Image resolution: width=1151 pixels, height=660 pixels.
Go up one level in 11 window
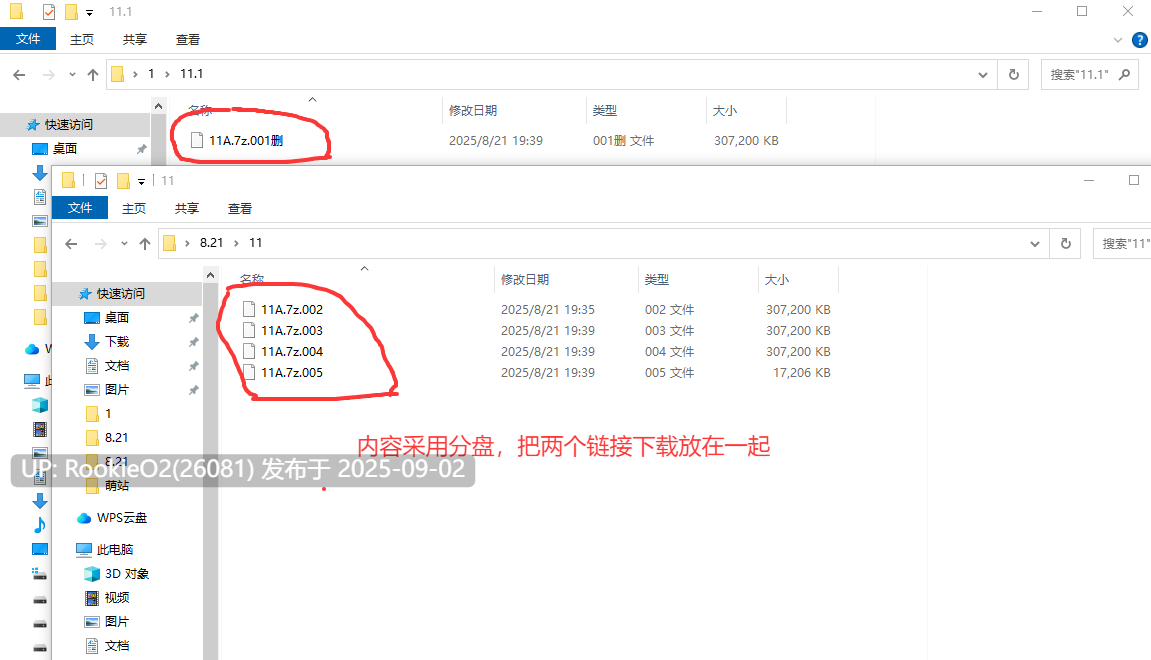pyautogui.click(x=145, y=244)
